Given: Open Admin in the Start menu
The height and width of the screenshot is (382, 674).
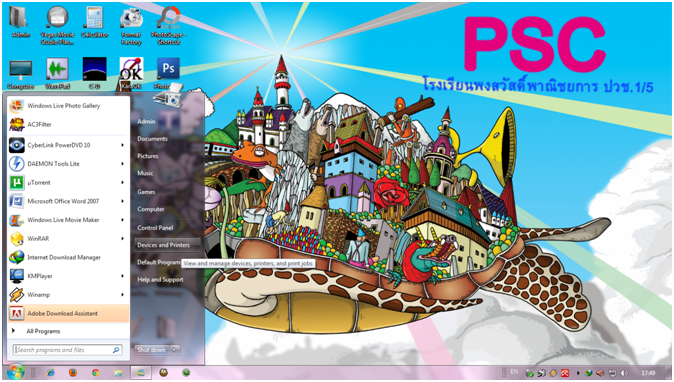Looking at the screenshot, I should coord(146,122).
